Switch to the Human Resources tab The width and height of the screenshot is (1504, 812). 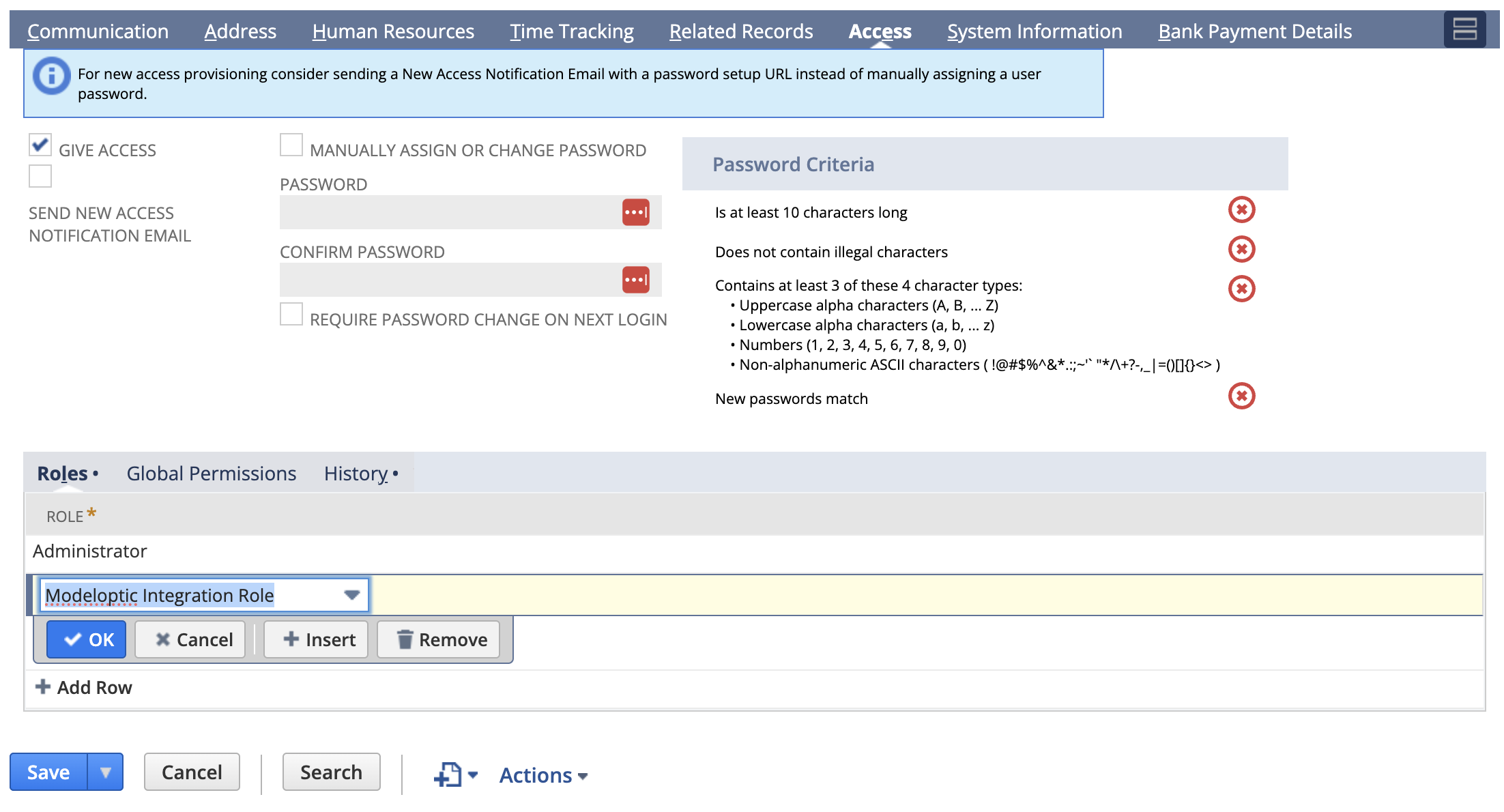tap(393, 31)
